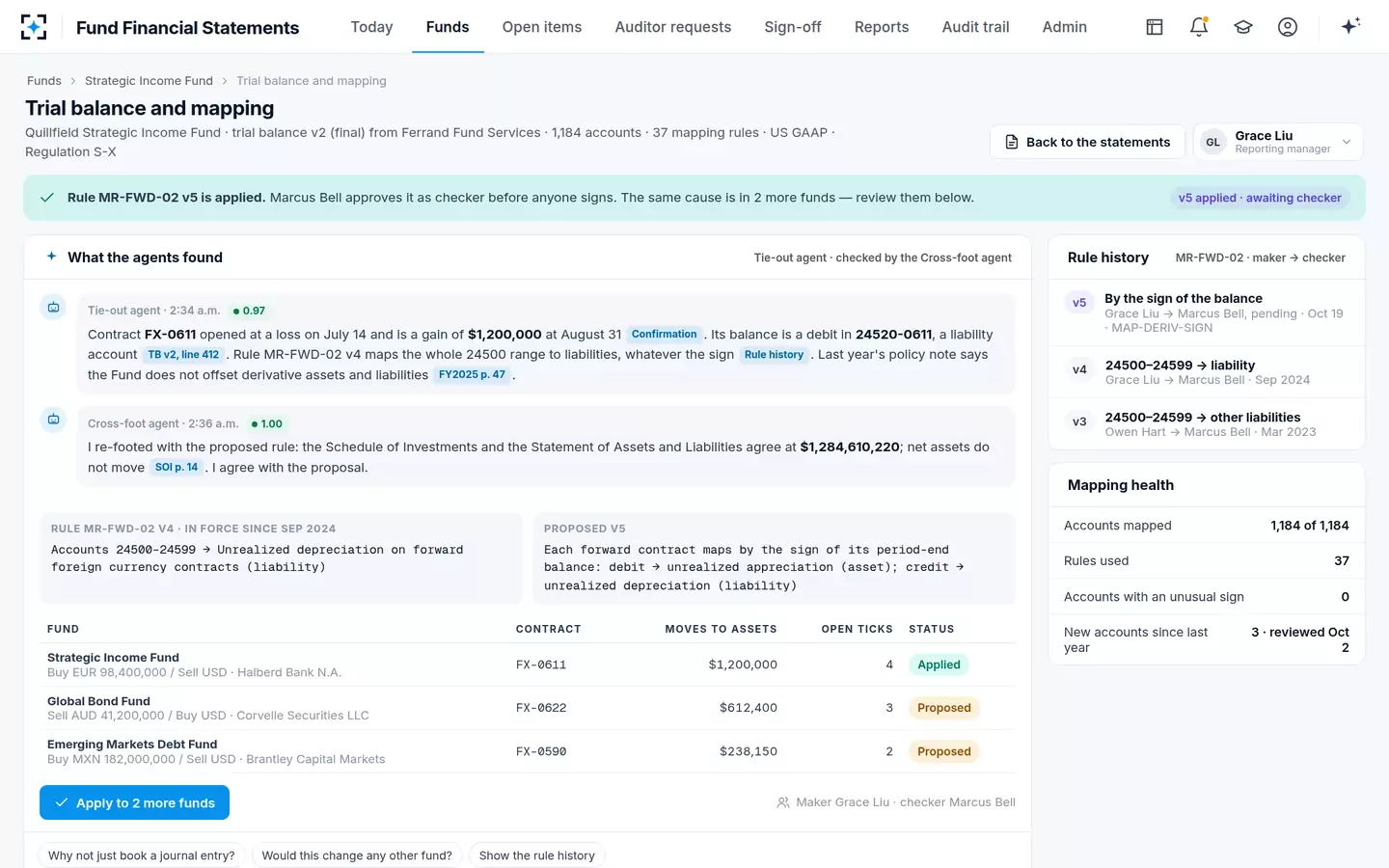
Task: Ask whether this change affects any other fund
Action: tap(357, 855)
